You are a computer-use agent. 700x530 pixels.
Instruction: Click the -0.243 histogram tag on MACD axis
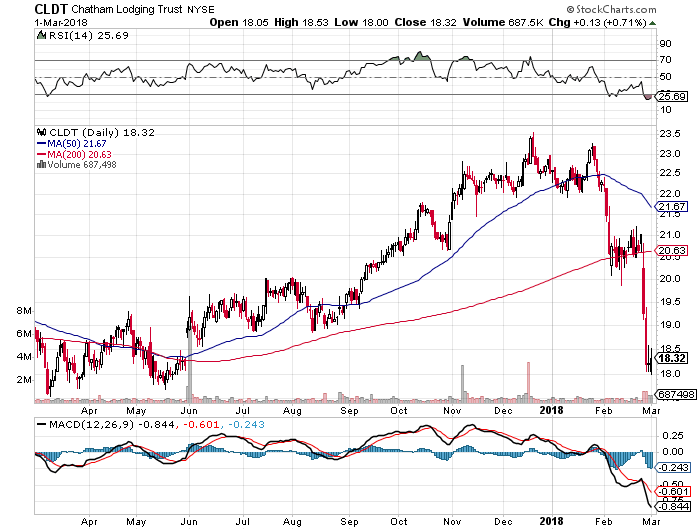click(x=674, y=467)
